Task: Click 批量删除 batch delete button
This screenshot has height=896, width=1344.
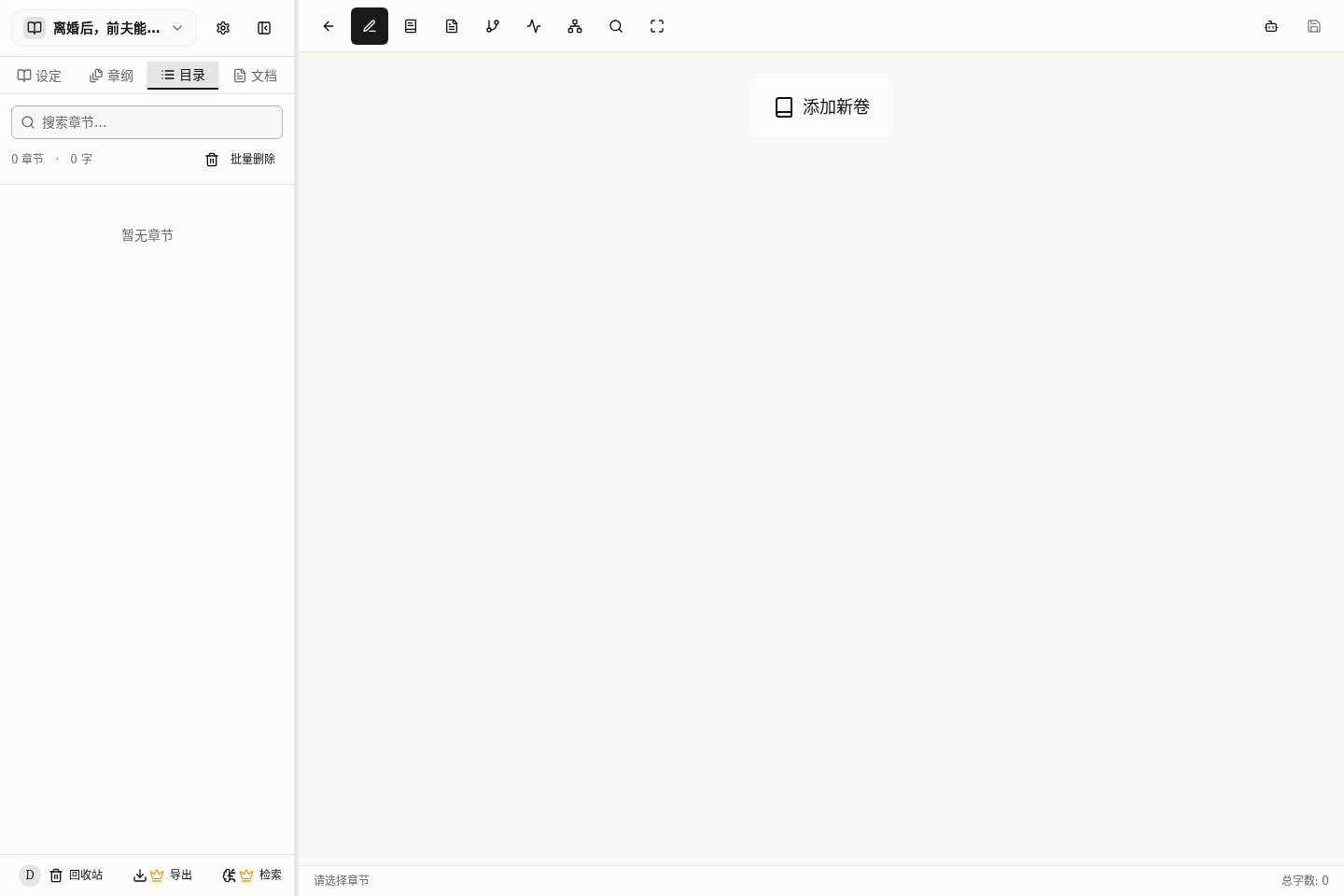Action: [x=241, y=160]
